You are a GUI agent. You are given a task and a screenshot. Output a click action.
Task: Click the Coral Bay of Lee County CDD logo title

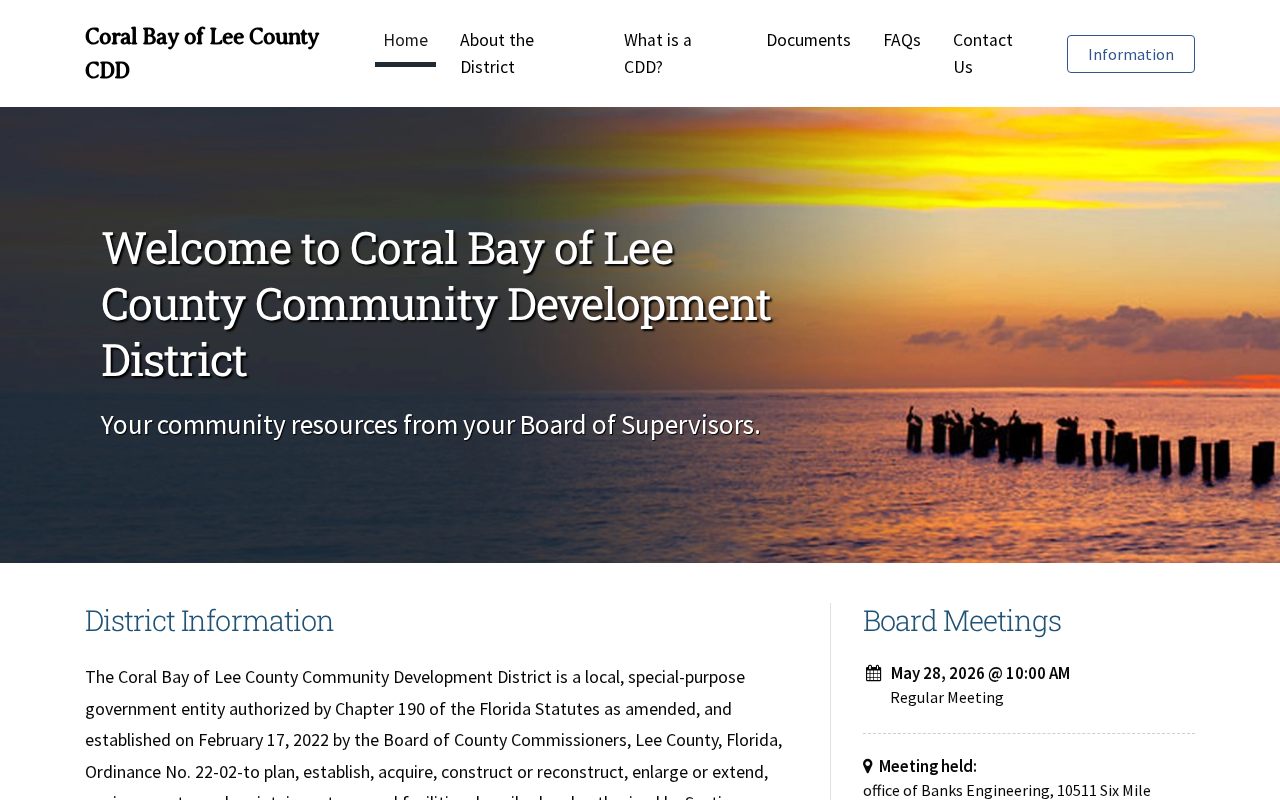pos(202,53)
